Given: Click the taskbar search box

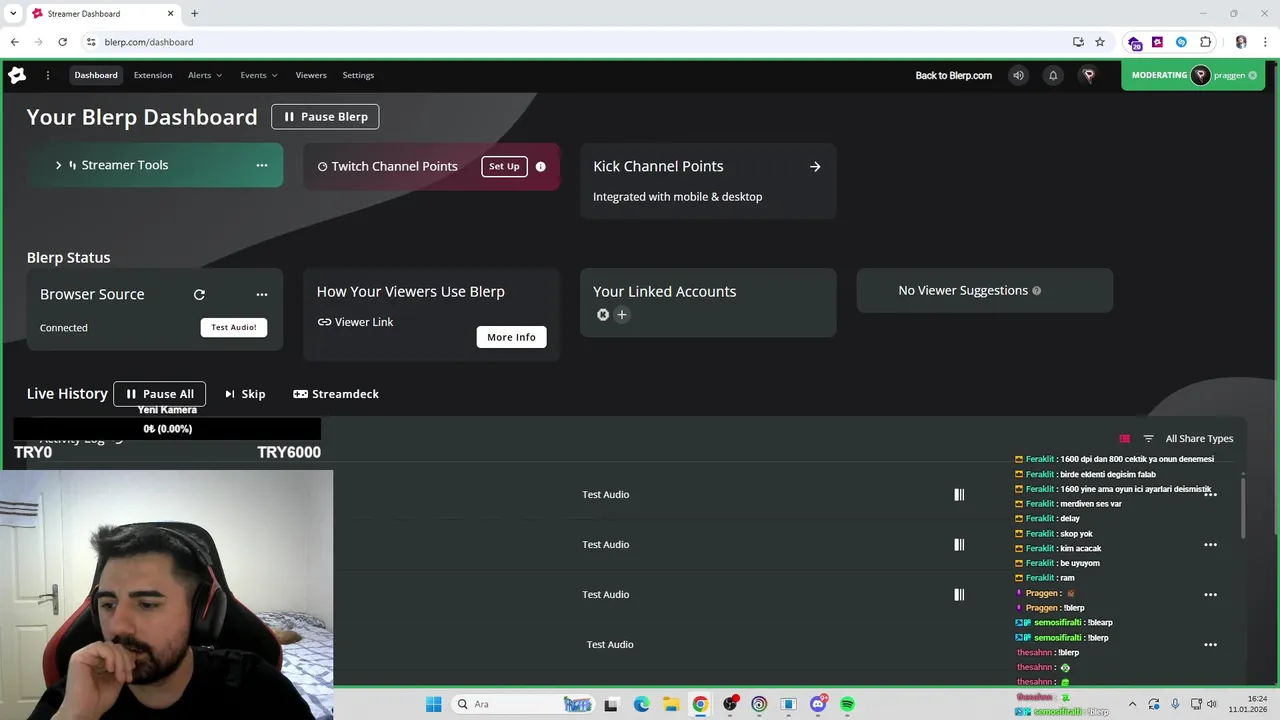Looking at the screenshot, I should pyautogui.click(x=525, y=704).
